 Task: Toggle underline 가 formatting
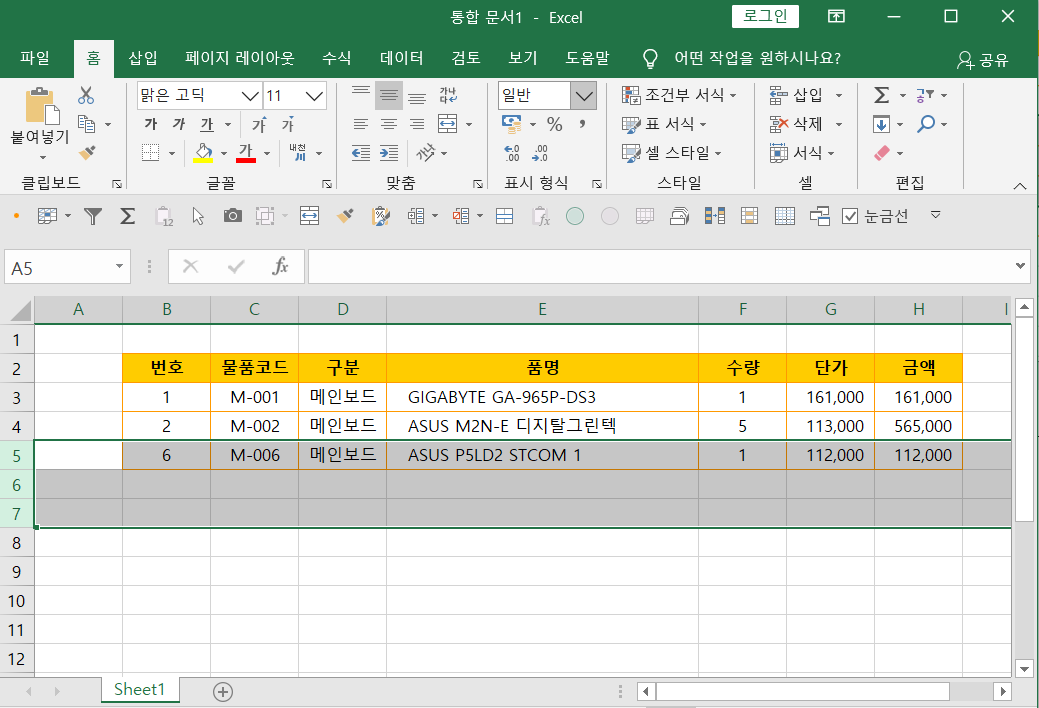pos(207,124)
